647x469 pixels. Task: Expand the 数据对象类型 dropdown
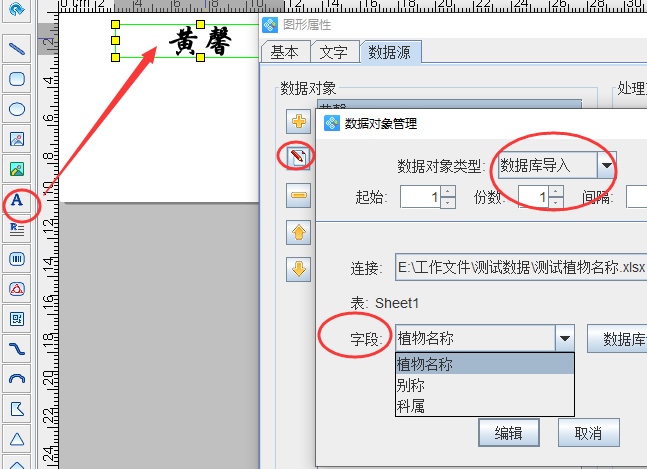pyautogui.click(x=606, y=166)
